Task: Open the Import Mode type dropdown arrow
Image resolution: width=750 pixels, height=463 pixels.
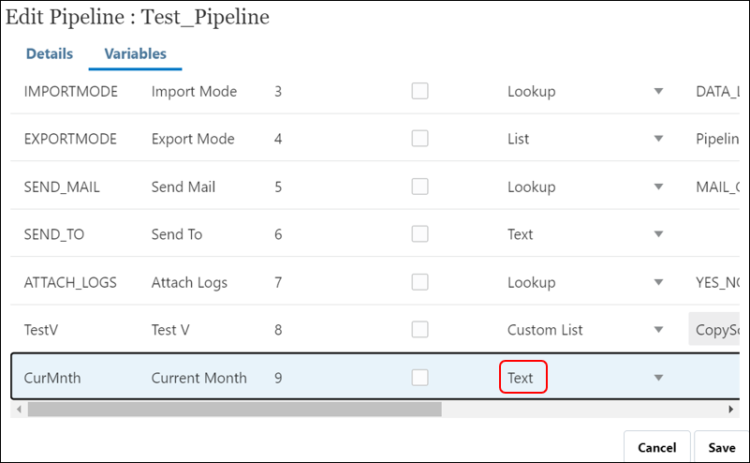Action: tap(658, 92)
